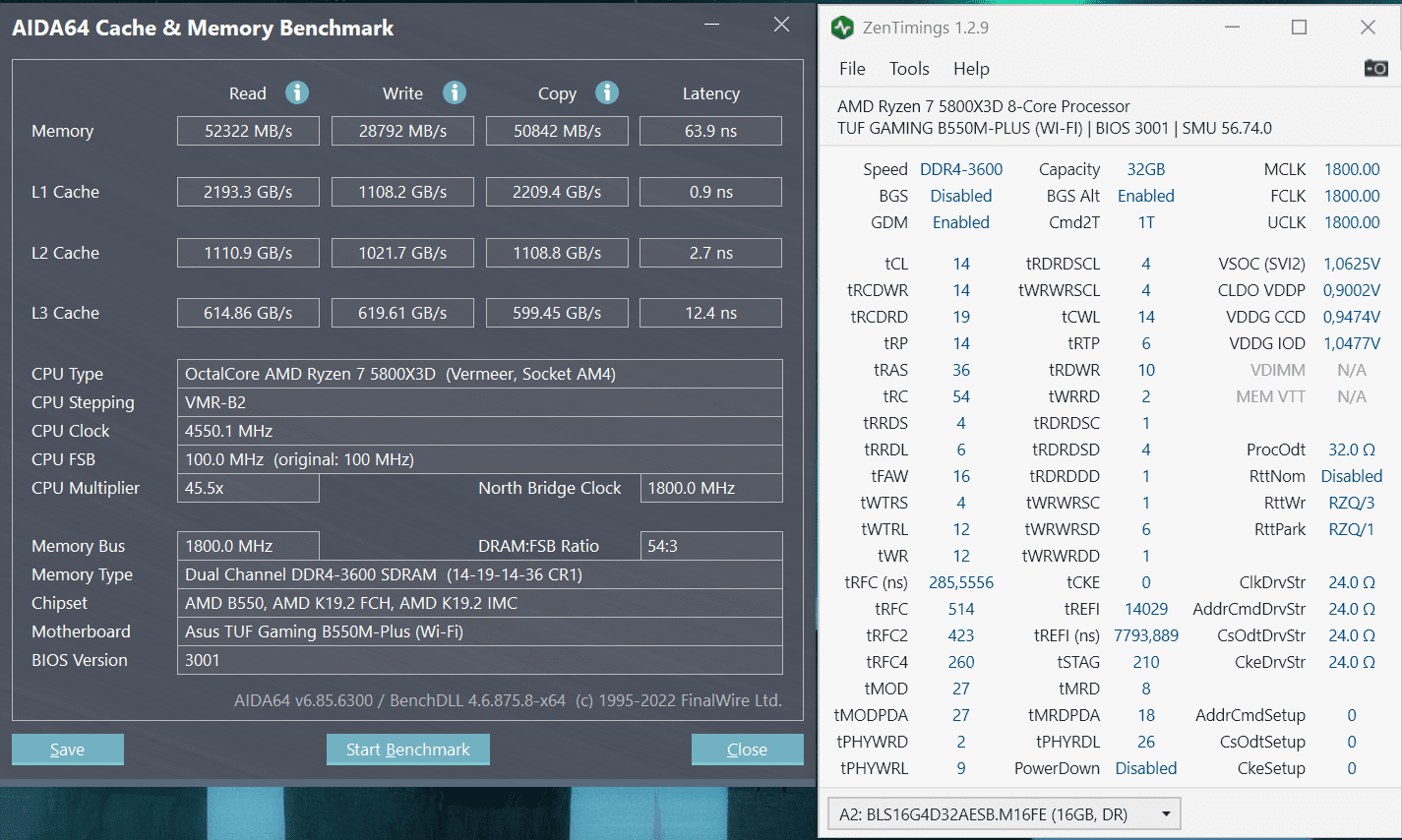Click the CLDO VDDP value 0,9002V
The width and height of the screenshot is (1402, 840).
(x=1352, y=290)
